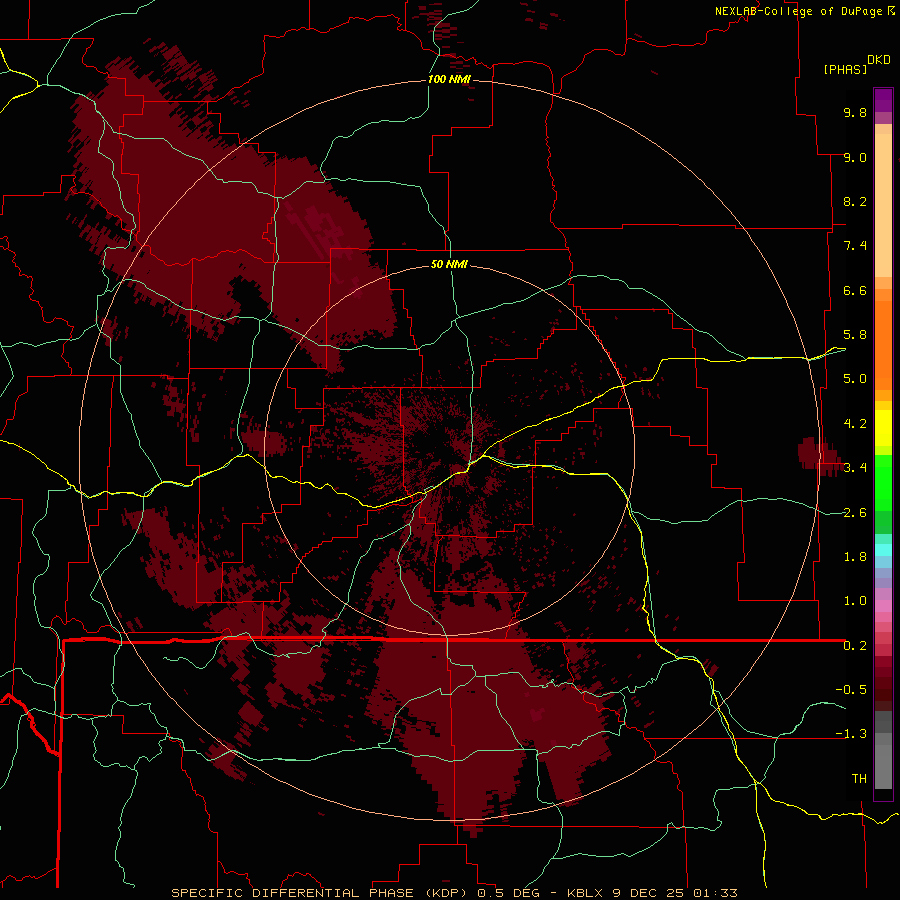Click the 1.0 value on the color scale

point(855,601)
